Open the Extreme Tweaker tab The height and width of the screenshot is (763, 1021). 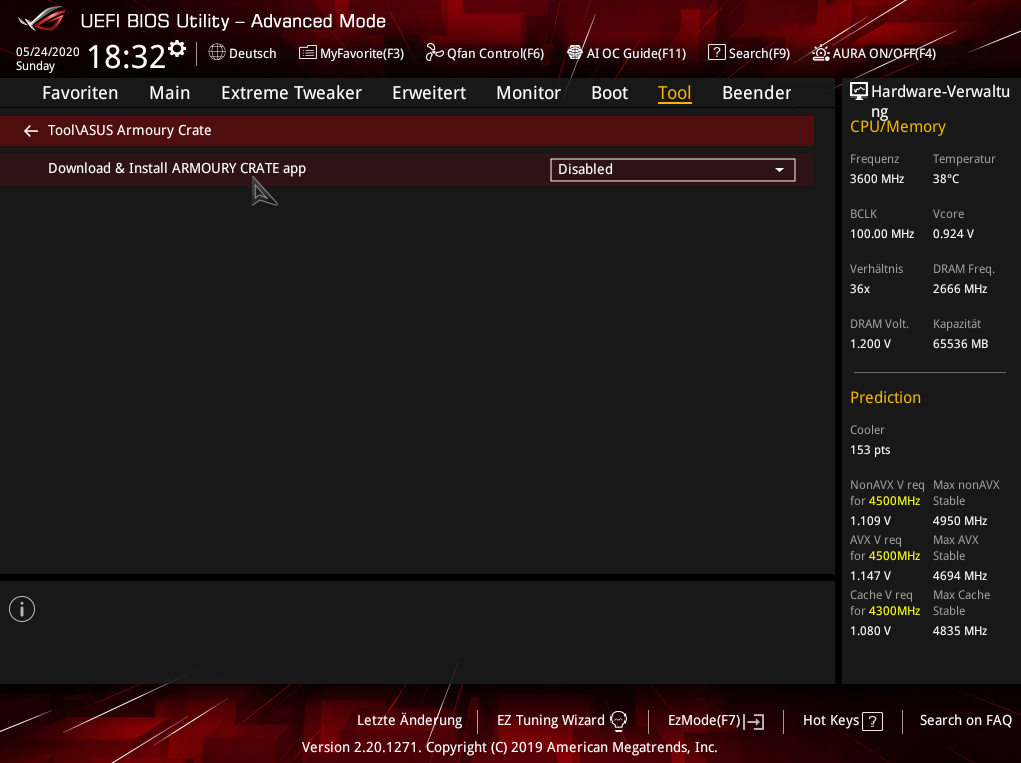tap(291, 93)
